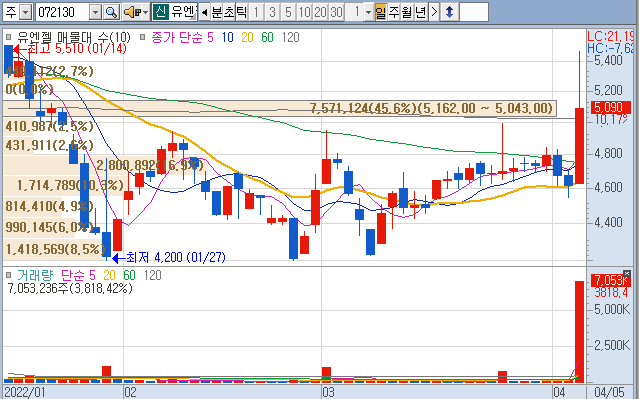Click the blue up-down arrow icon
This screenshot has width=639, height=399.
pos(449,12)
